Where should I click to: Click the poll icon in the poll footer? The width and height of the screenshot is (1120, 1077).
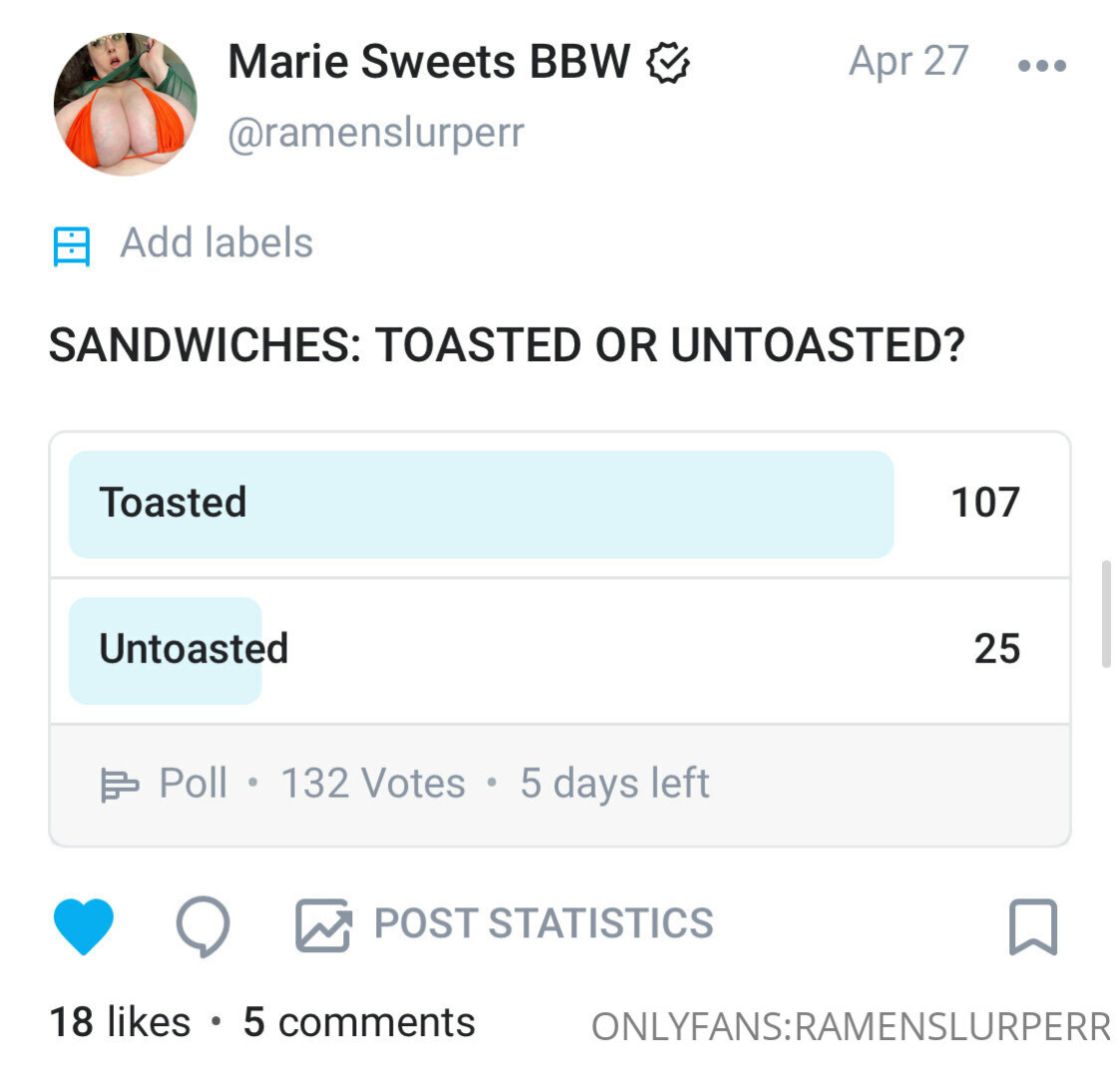(x=120, y=785)
